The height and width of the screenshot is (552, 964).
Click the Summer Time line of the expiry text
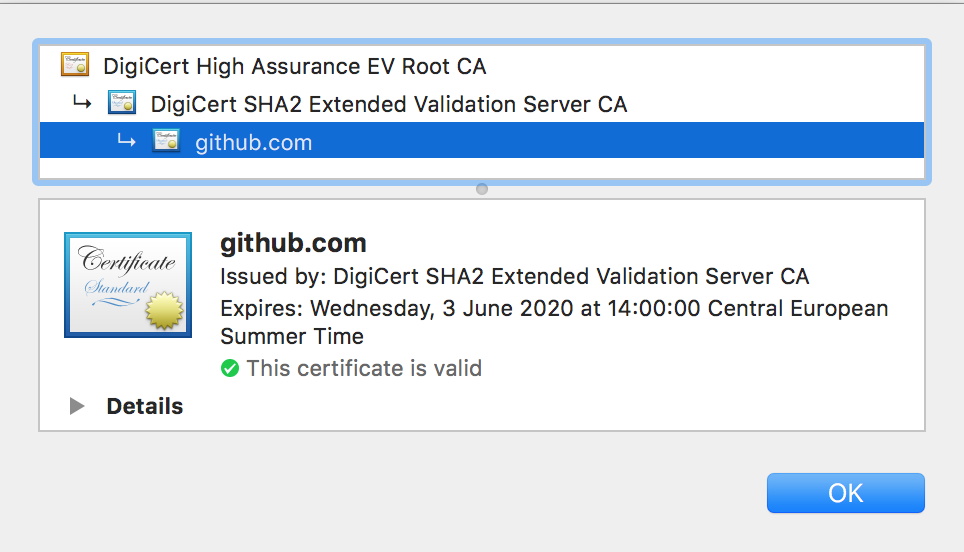click(x=292, y=336)
